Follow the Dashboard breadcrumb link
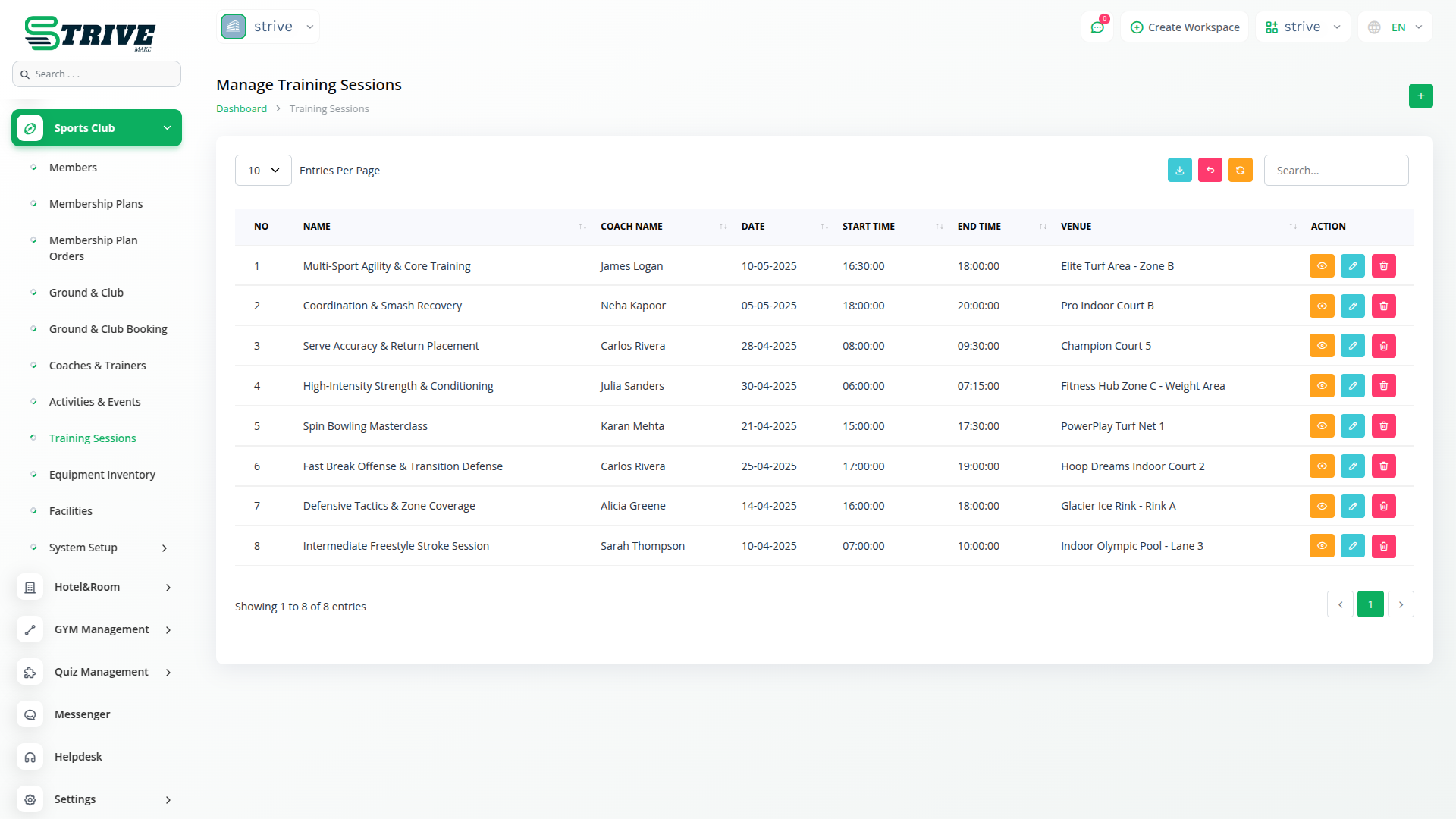 [x=241, y=109]
